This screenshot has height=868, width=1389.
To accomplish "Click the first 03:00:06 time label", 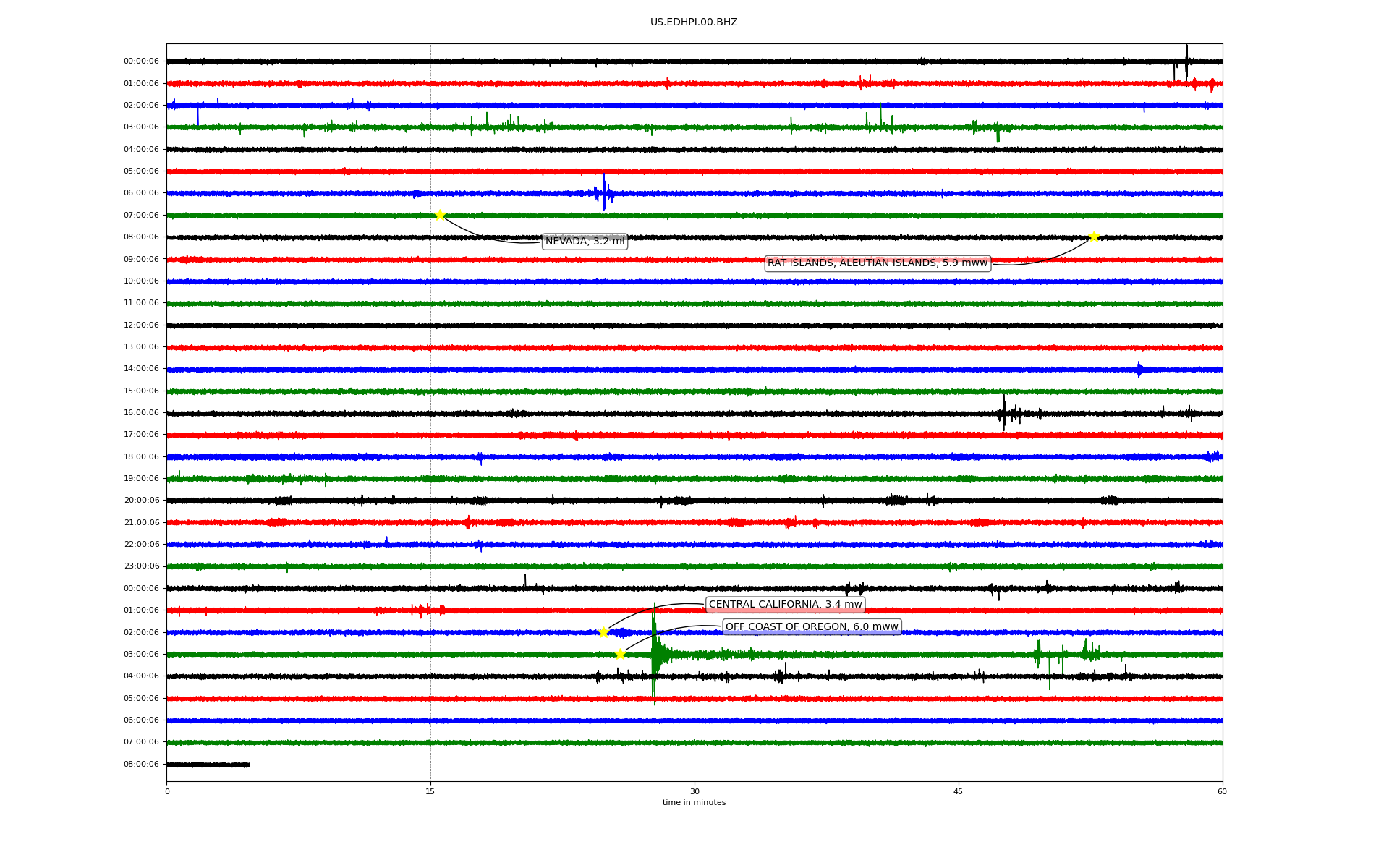I will click(x=141, y=127).
